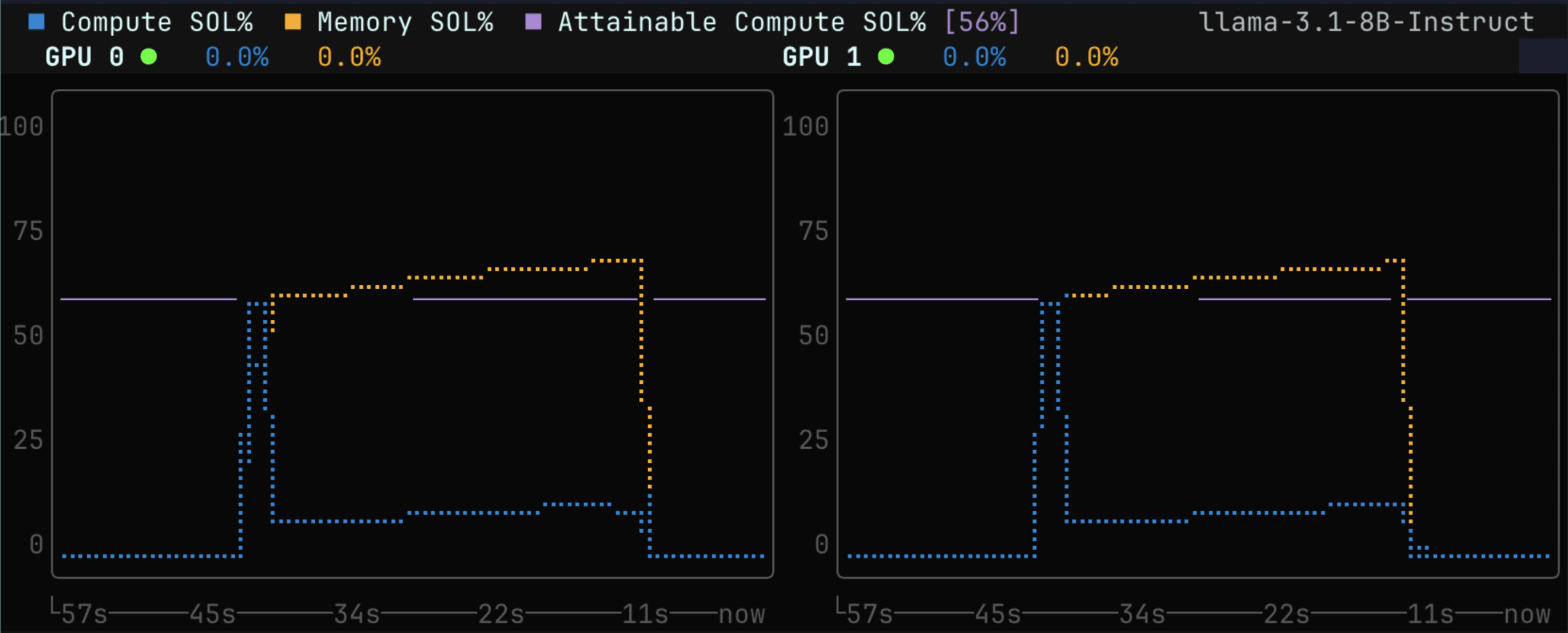Click the Attainable Compute SOL% legend text
The image size is (1568, 633).
(x=741, y=22)
